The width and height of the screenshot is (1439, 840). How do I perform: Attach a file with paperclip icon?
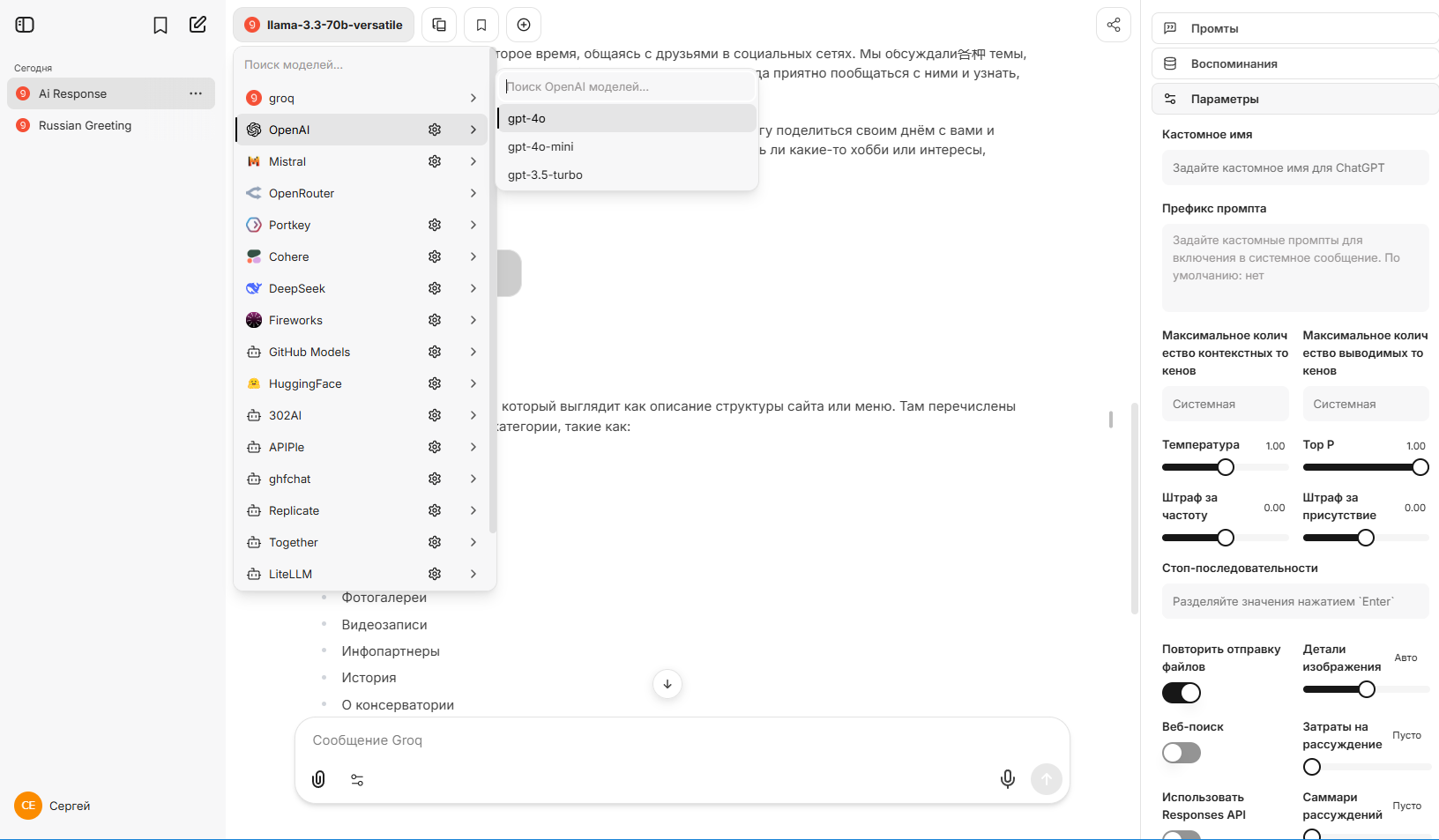[319, 779]
